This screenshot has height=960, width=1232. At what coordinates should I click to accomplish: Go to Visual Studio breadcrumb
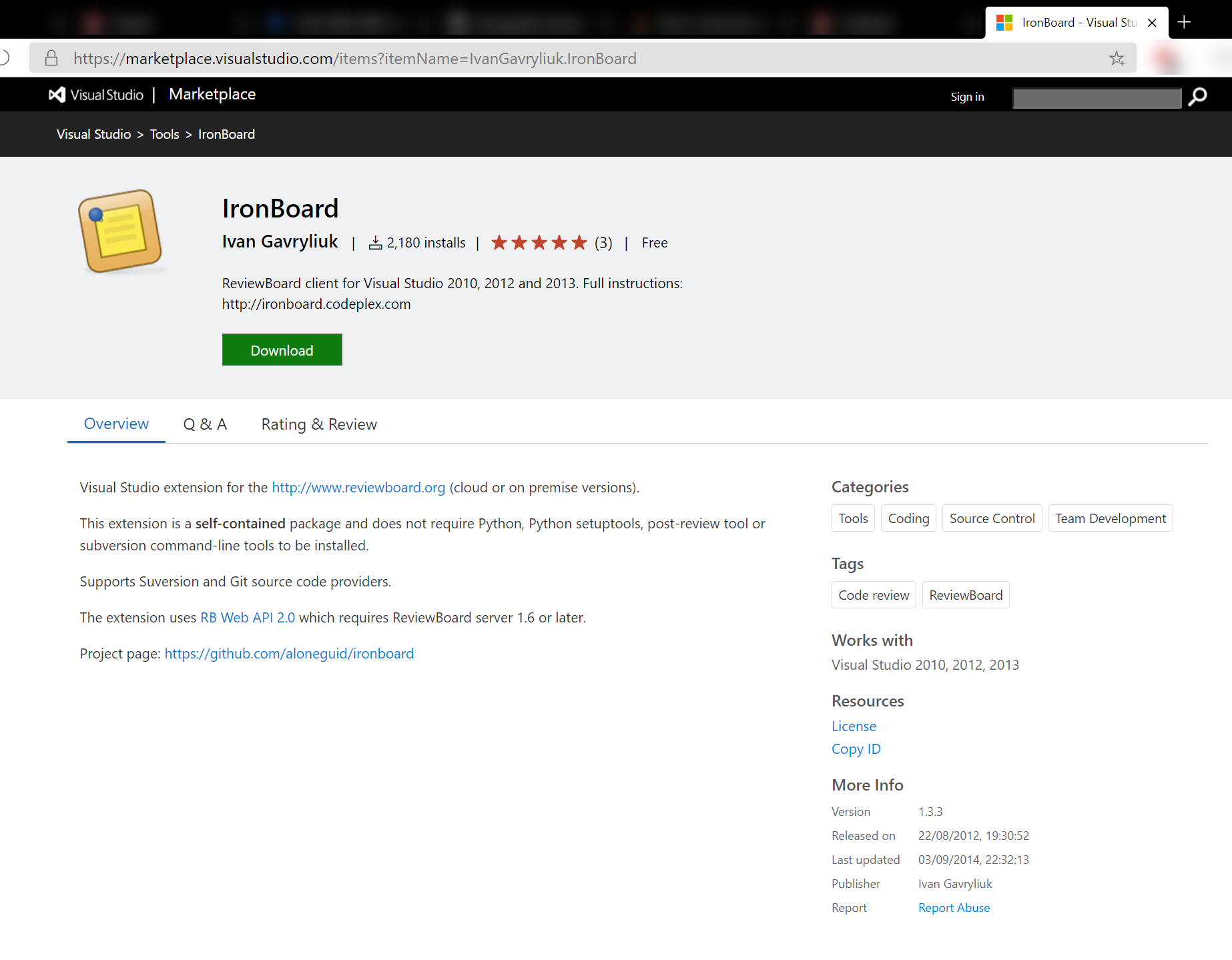(93, 134)
